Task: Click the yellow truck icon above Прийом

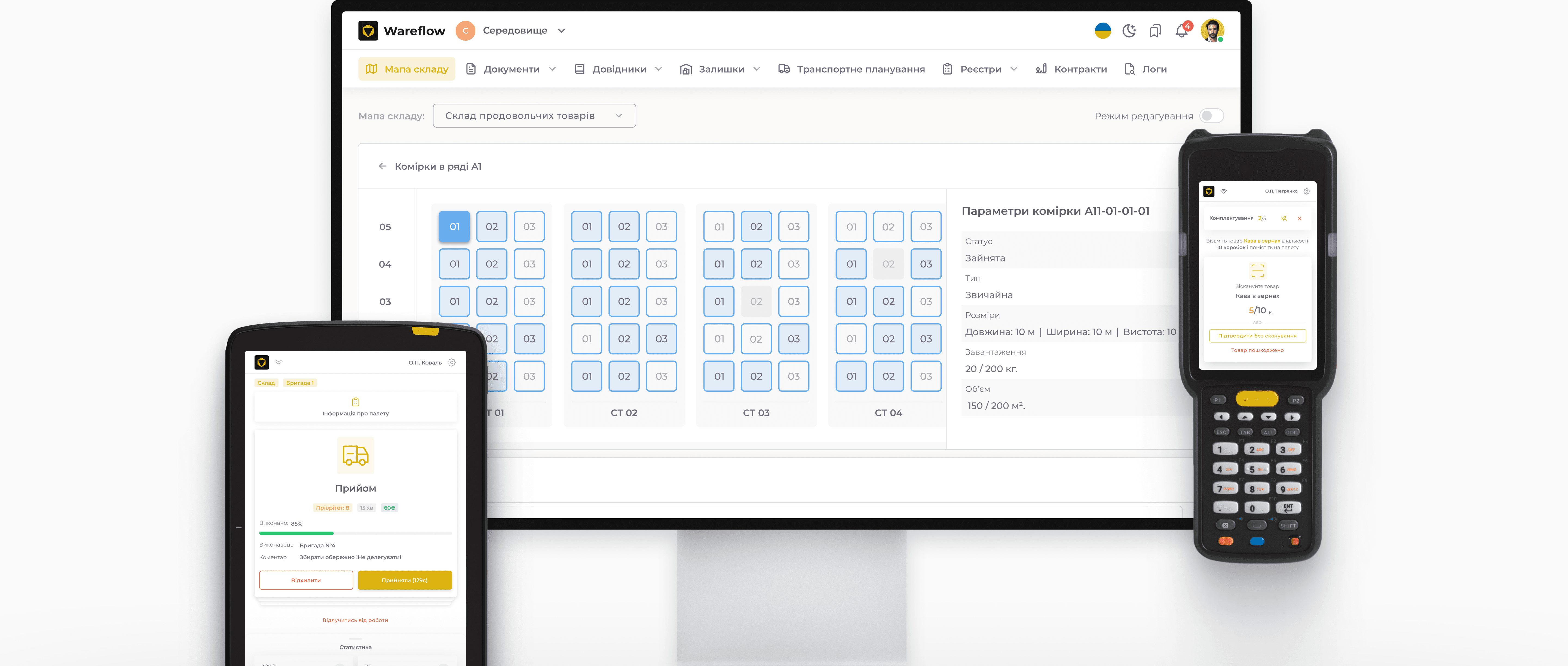Action: pos(356,455)
